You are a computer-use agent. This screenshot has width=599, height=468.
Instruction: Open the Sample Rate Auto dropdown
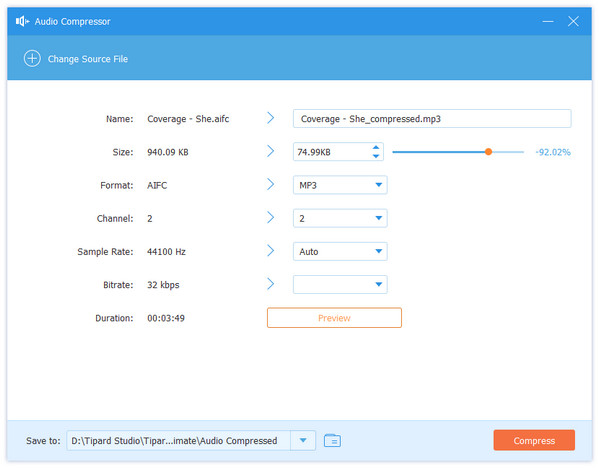coord(340,252)
